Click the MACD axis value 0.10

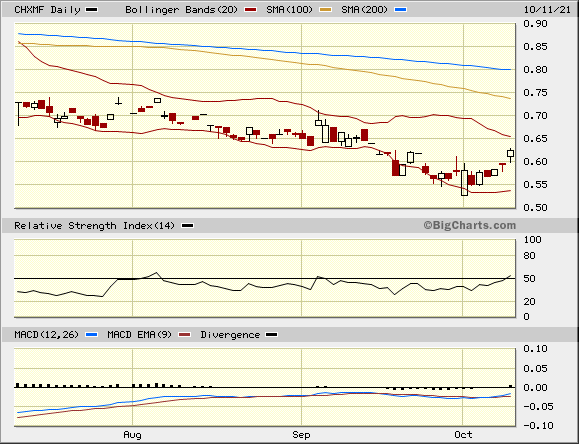click(535, 349)
